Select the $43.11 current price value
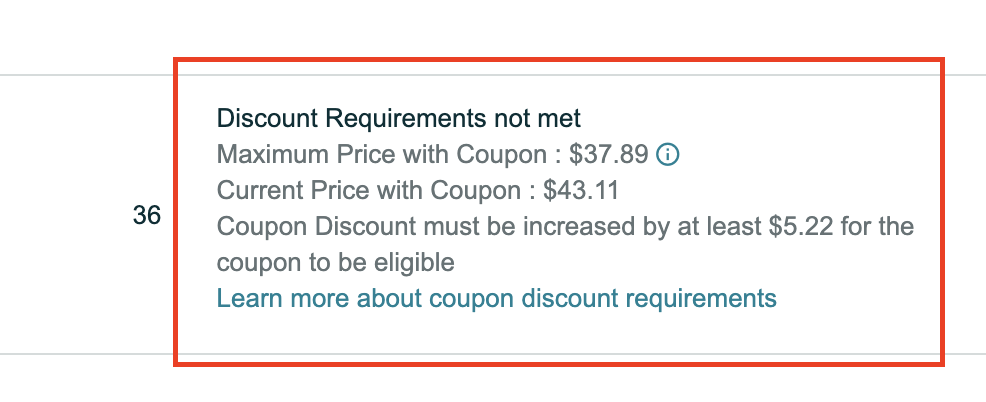The image size is (986, 402). tap(581, 190)
